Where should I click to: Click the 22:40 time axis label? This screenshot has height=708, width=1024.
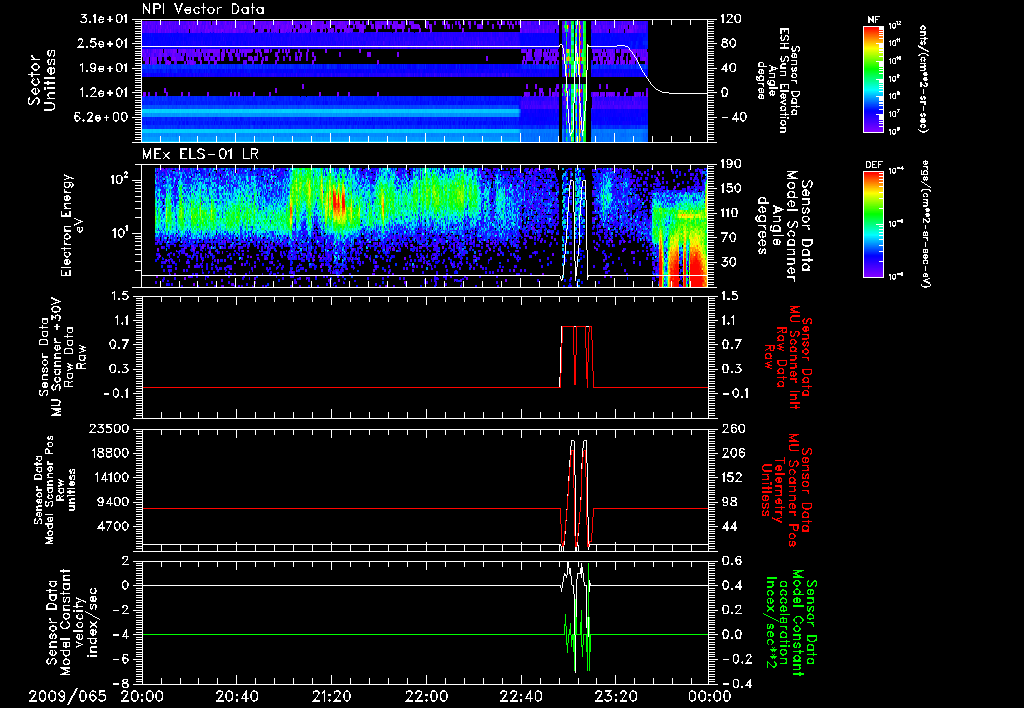[520, 696]
